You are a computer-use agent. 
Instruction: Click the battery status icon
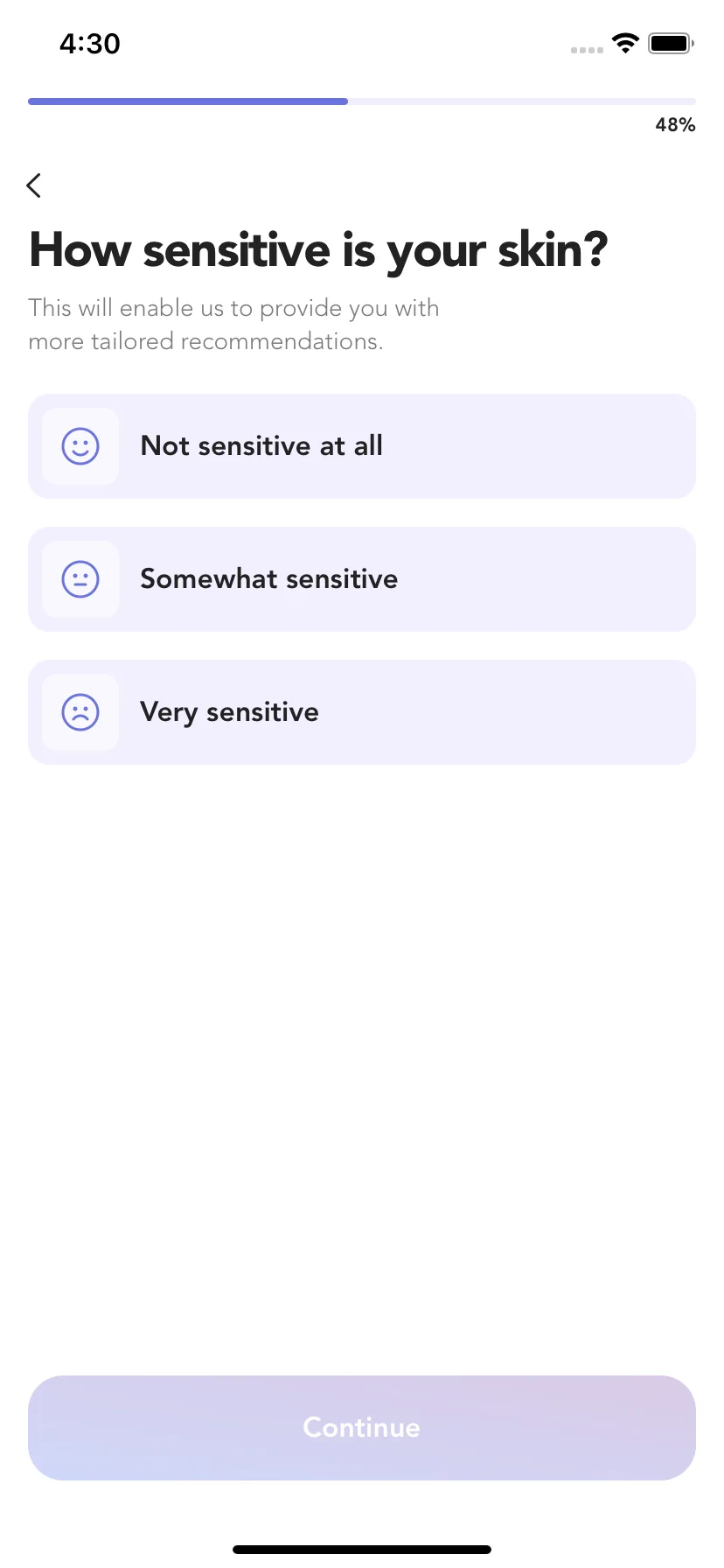(x=671, y=43)
